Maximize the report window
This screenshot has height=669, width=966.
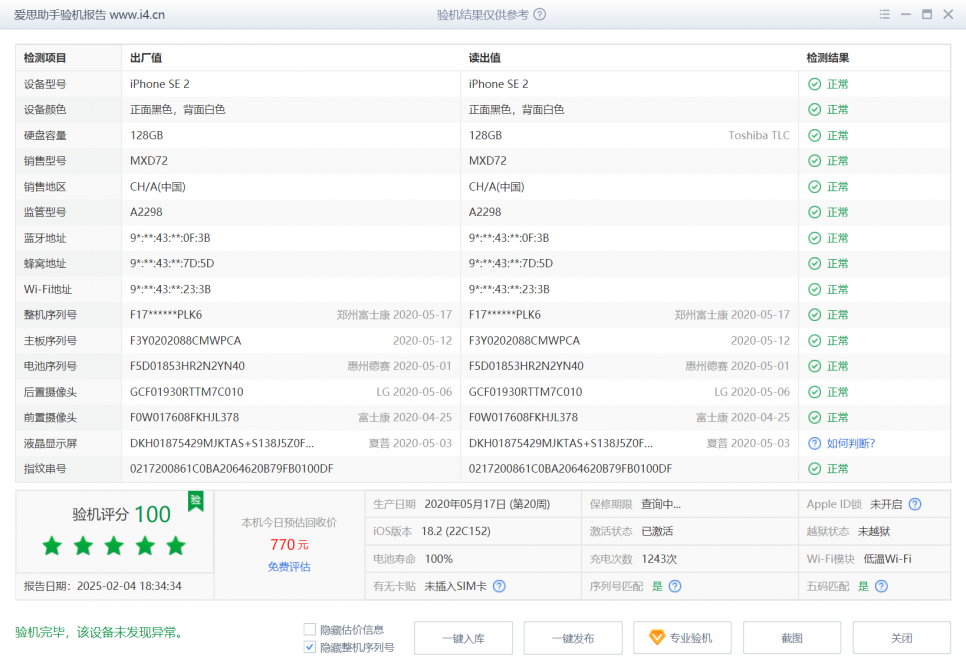[x=927, y=15]
